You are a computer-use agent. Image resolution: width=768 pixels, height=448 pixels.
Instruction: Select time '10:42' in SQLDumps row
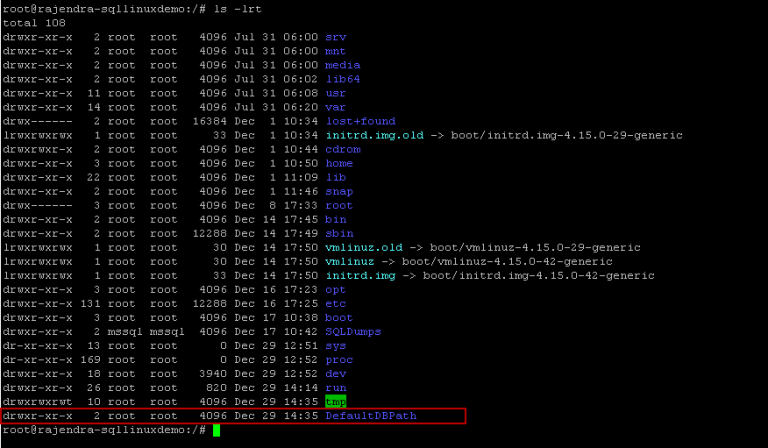tap(301, 332)
